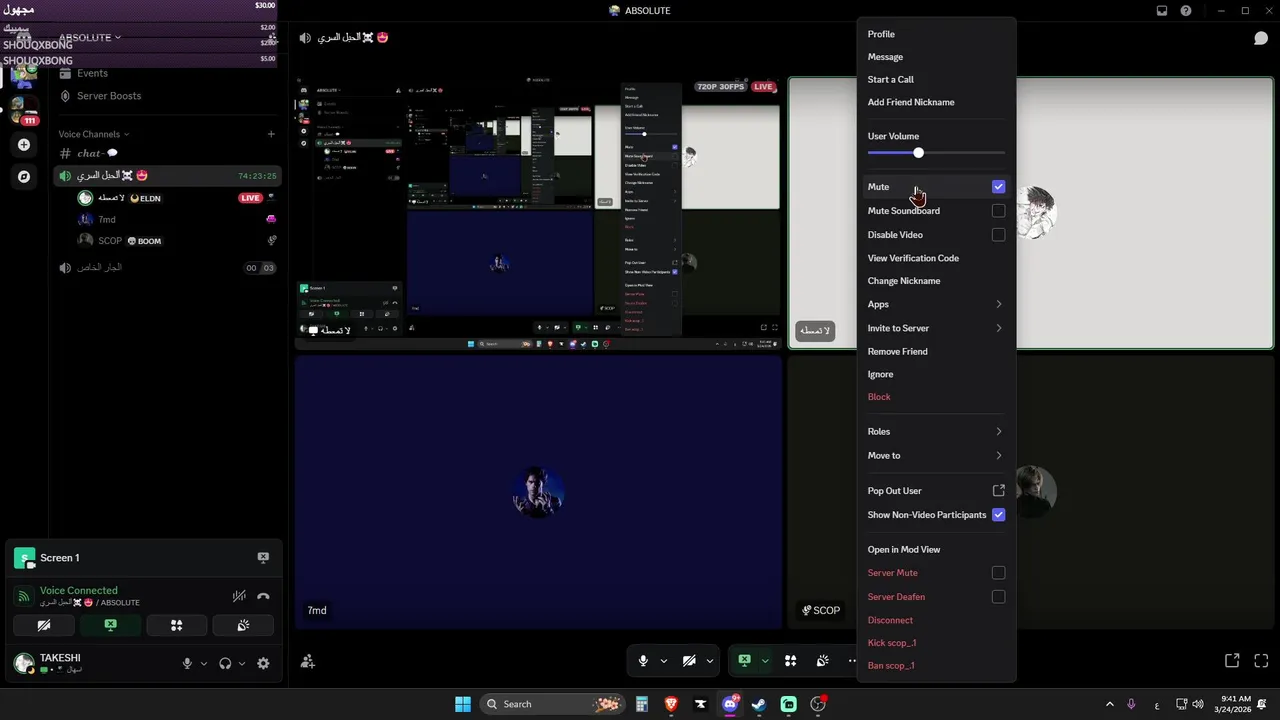
Task: Open microphone input options arrow in user panel
Action: tap(204, 663)
